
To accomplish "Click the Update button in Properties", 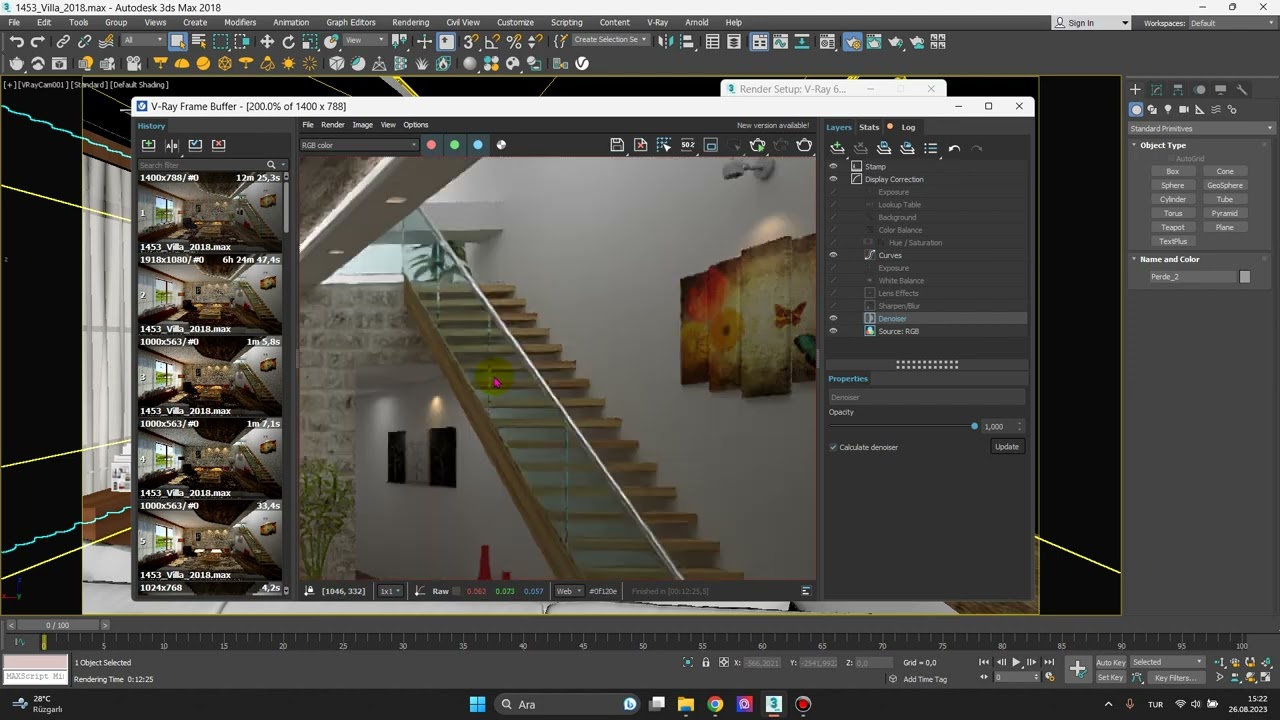I will click(1007, 447).
